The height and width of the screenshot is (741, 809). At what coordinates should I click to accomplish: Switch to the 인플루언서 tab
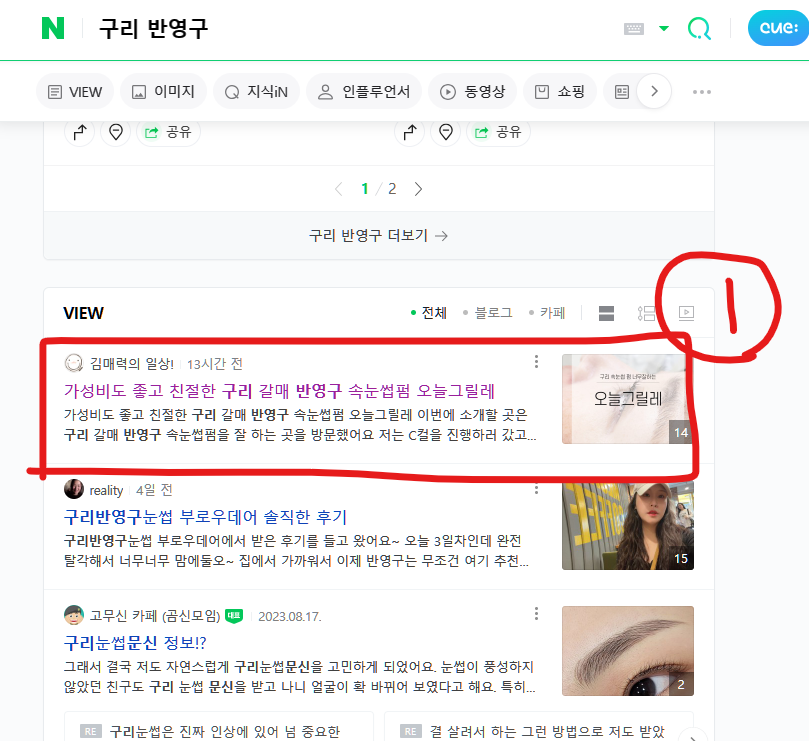click(364, 92)
